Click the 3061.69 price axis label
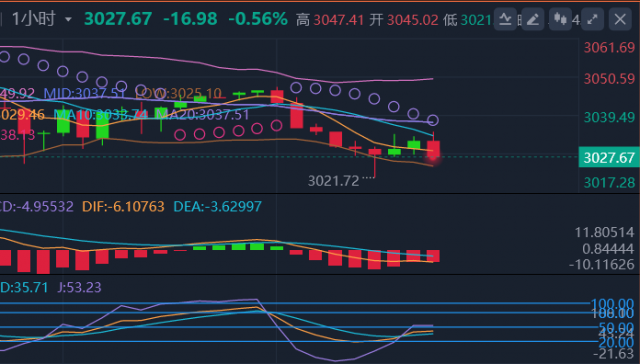This screenshot has height=364, width=640. tap(609, 48)
